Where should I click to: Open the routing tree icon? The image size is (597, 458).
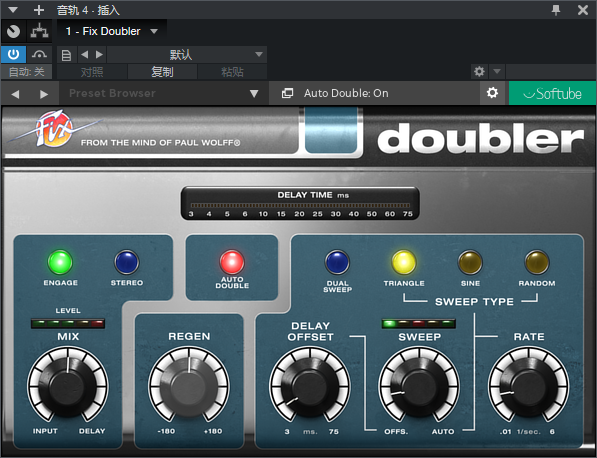point(40,31)
